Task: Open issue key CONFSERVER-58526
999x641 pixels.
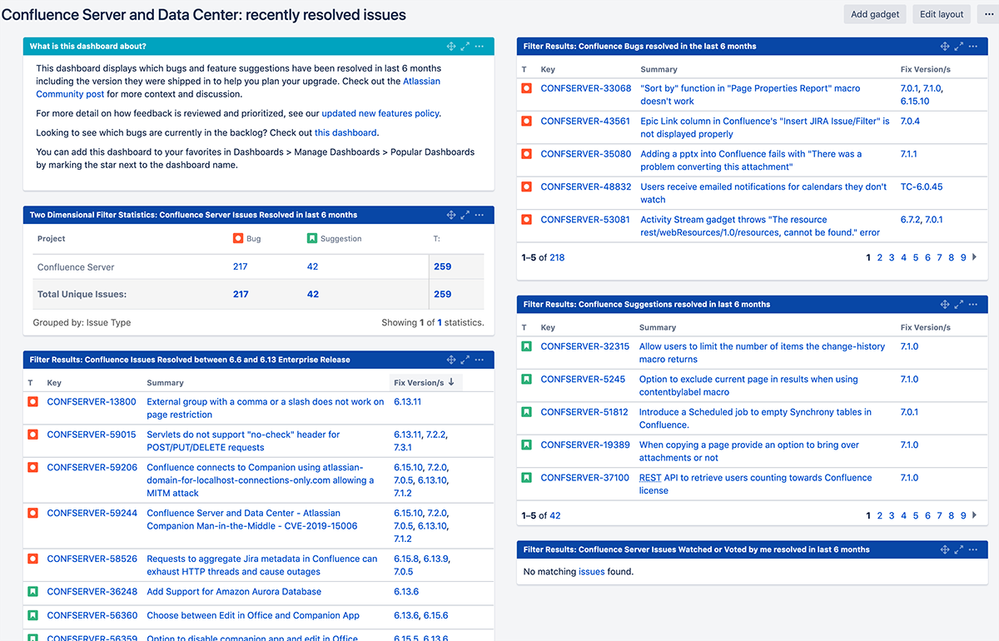Action: click(x=92, y=559)
